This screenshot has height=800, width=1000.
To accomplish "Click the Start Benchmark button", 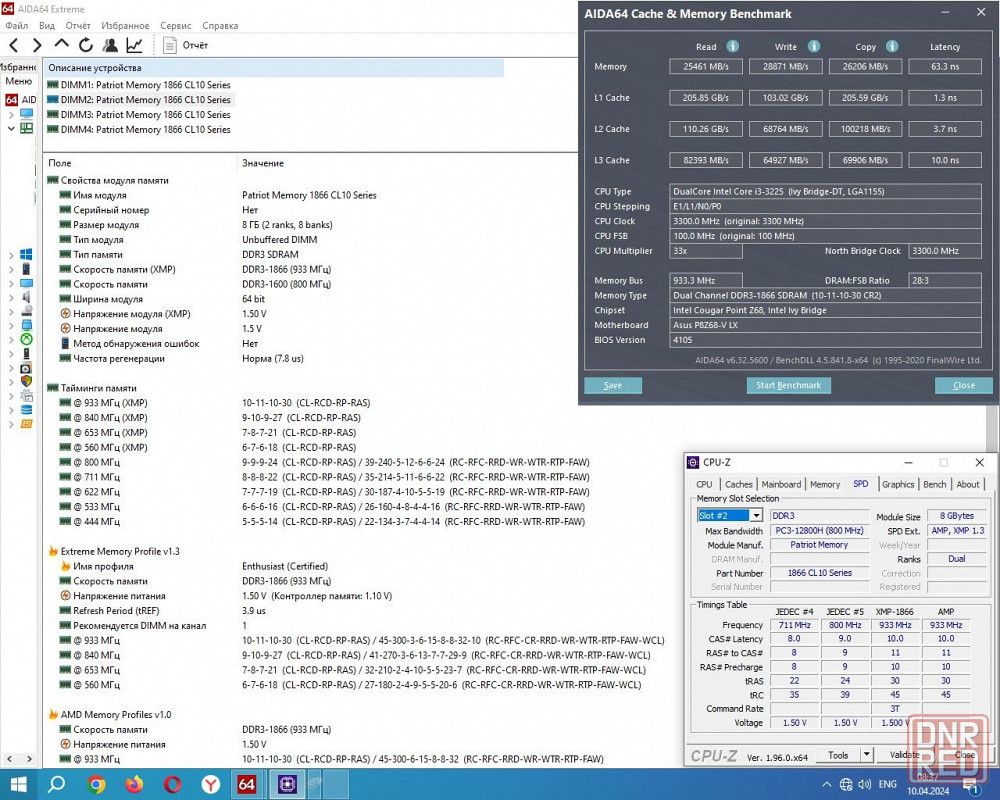I will pos(789,385).
